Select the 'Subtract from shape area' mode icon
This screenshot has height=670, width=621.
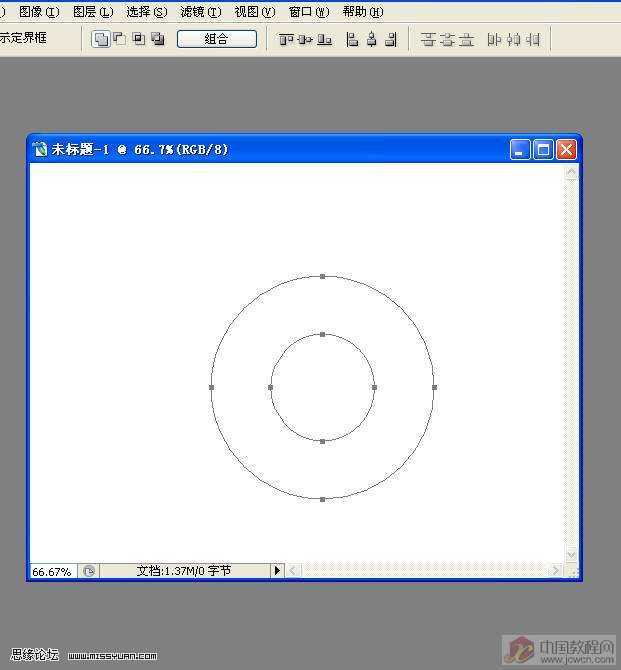click(x=119, y=39)
